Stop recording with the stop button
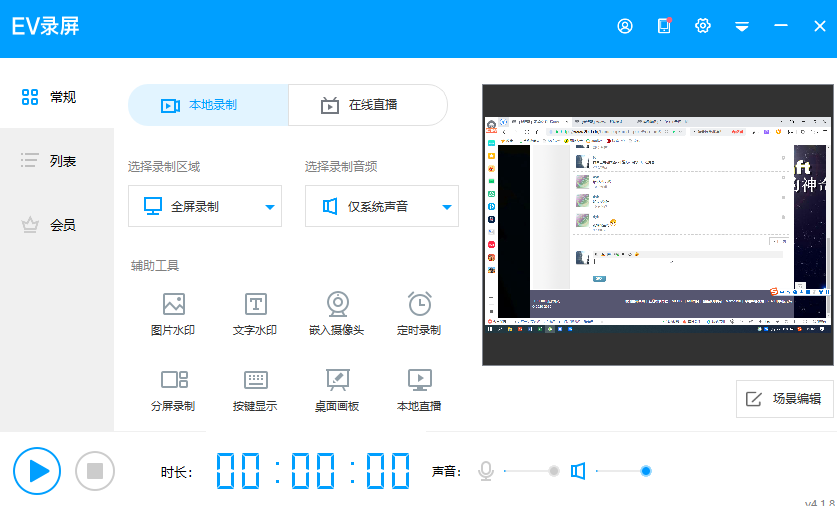 [x=95, y=471]
